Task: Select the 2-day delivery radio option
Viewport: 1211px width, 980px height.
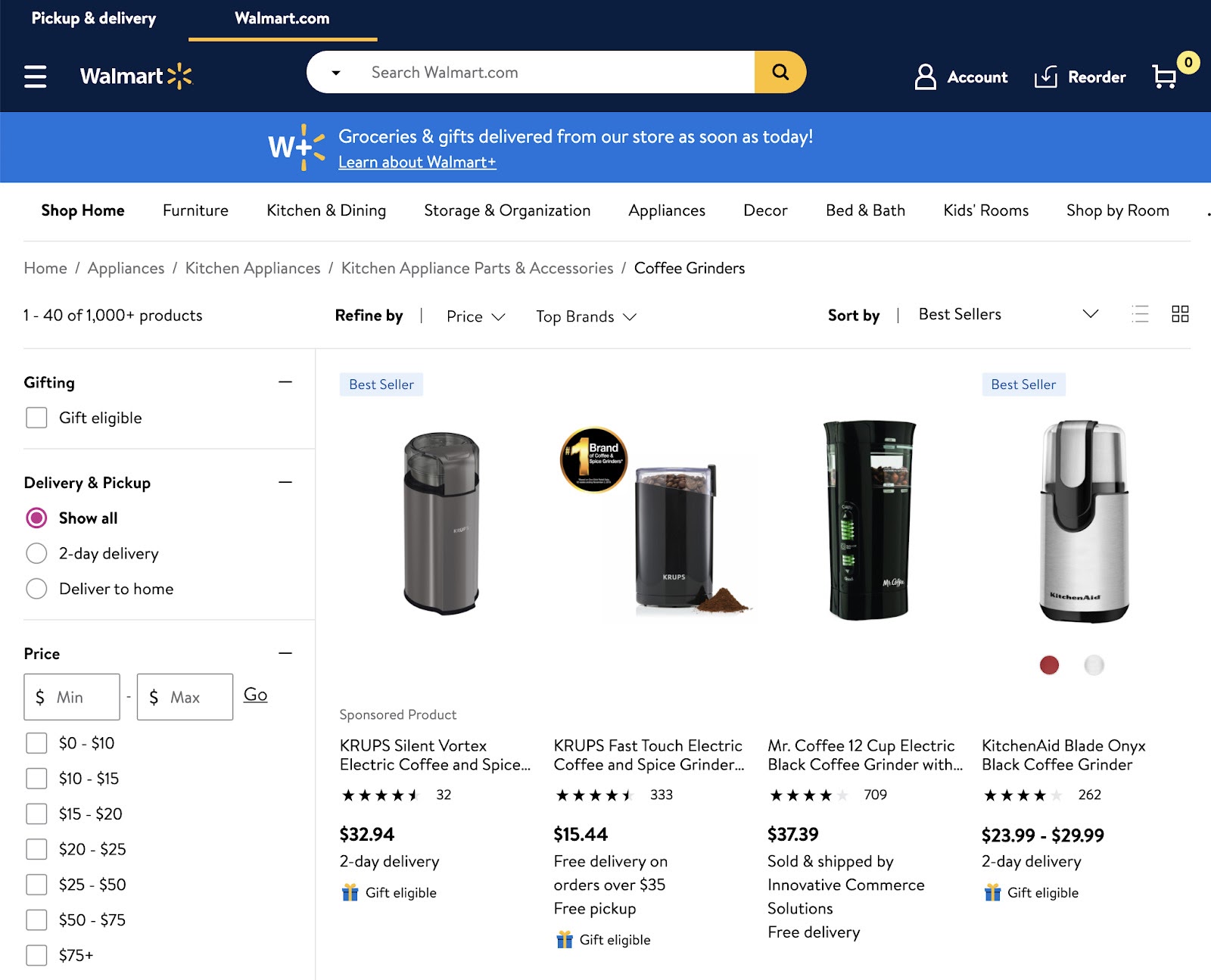Action: click(x=36, y=553)
